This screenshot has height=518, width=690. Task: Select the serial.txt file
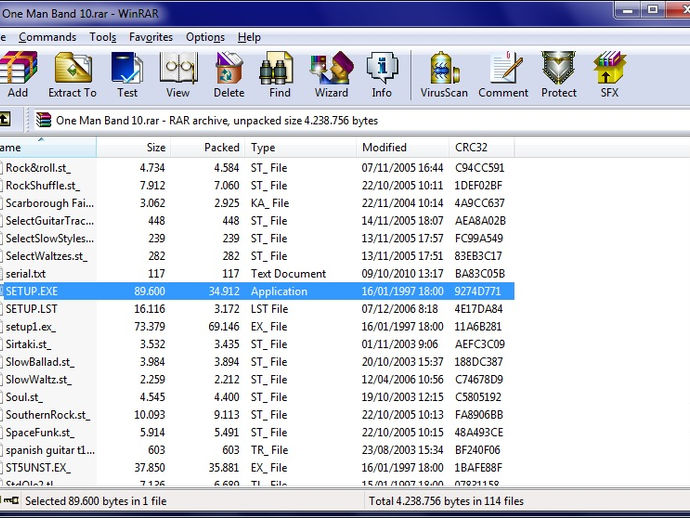[26, 273]
